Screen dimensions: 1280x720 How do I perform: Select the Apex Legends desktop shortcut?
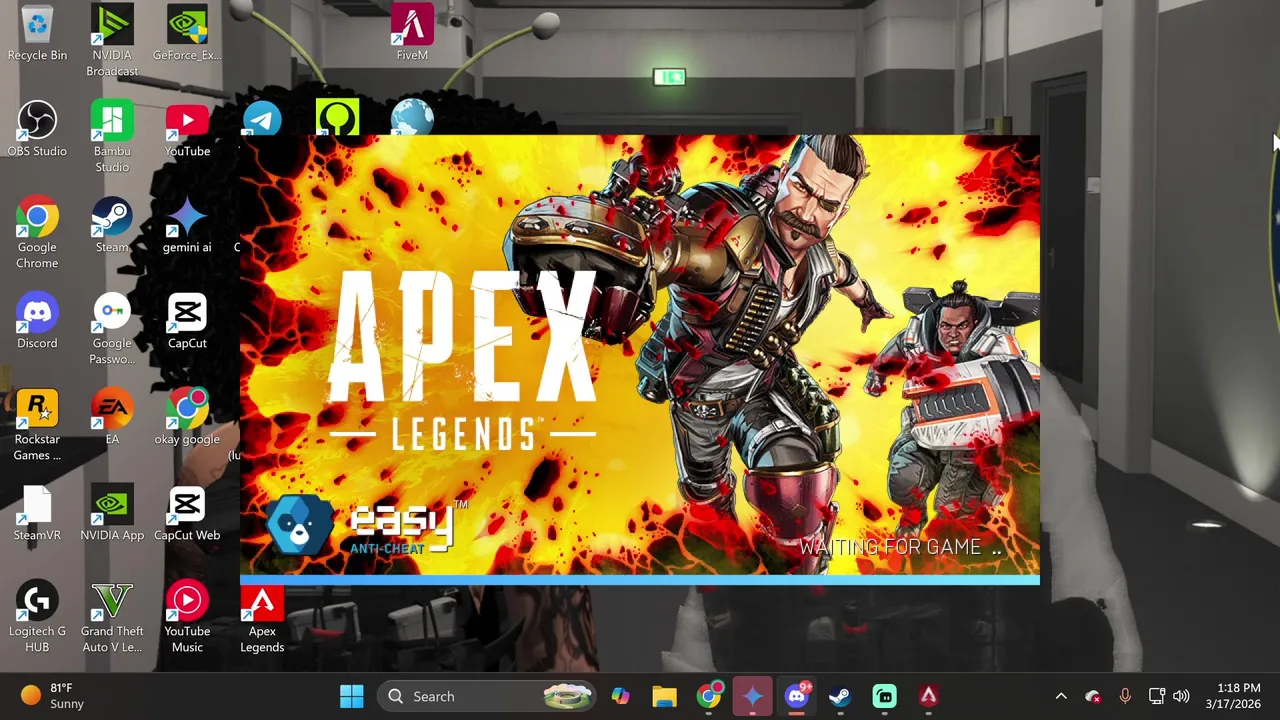[262, 620]
